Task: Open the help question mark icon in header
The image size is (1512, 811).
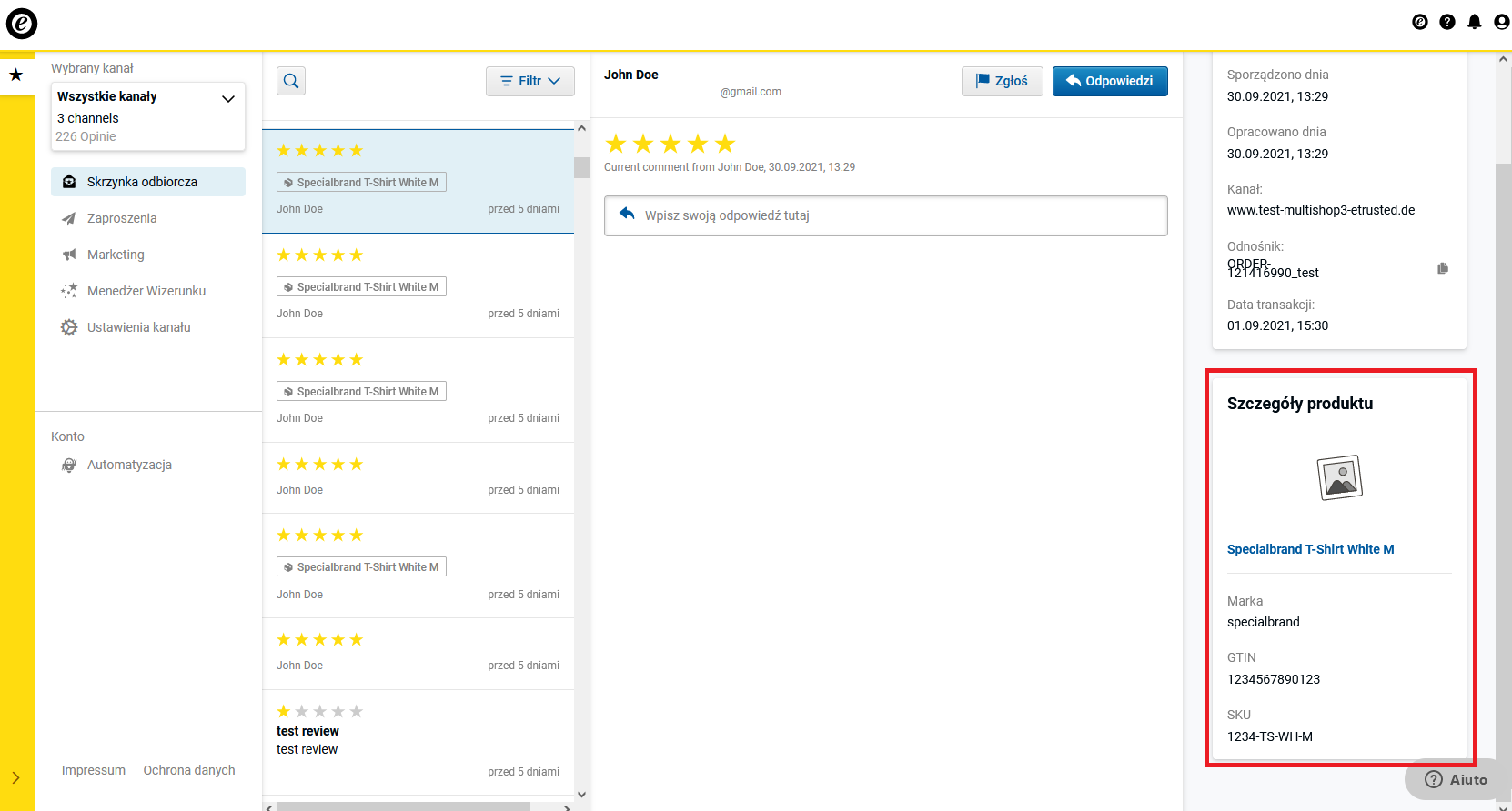Action: click(x=1447, y=22)
